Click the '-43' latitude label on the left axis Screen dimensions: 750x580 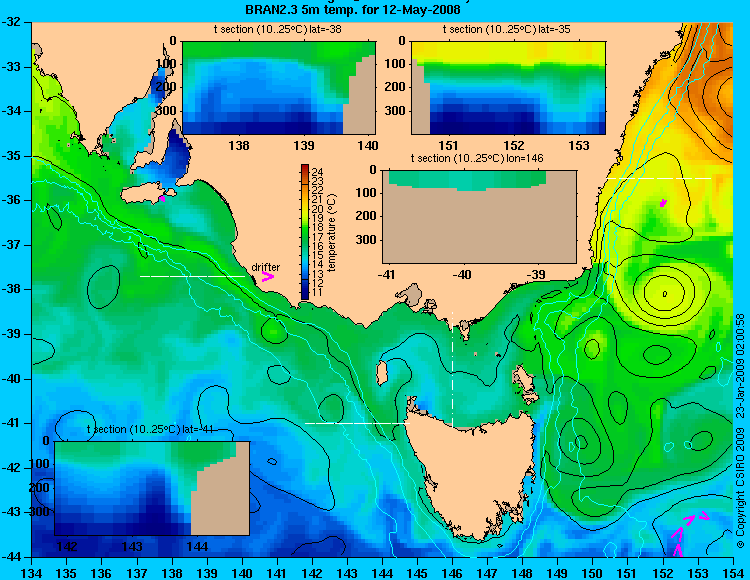[11, 512]
